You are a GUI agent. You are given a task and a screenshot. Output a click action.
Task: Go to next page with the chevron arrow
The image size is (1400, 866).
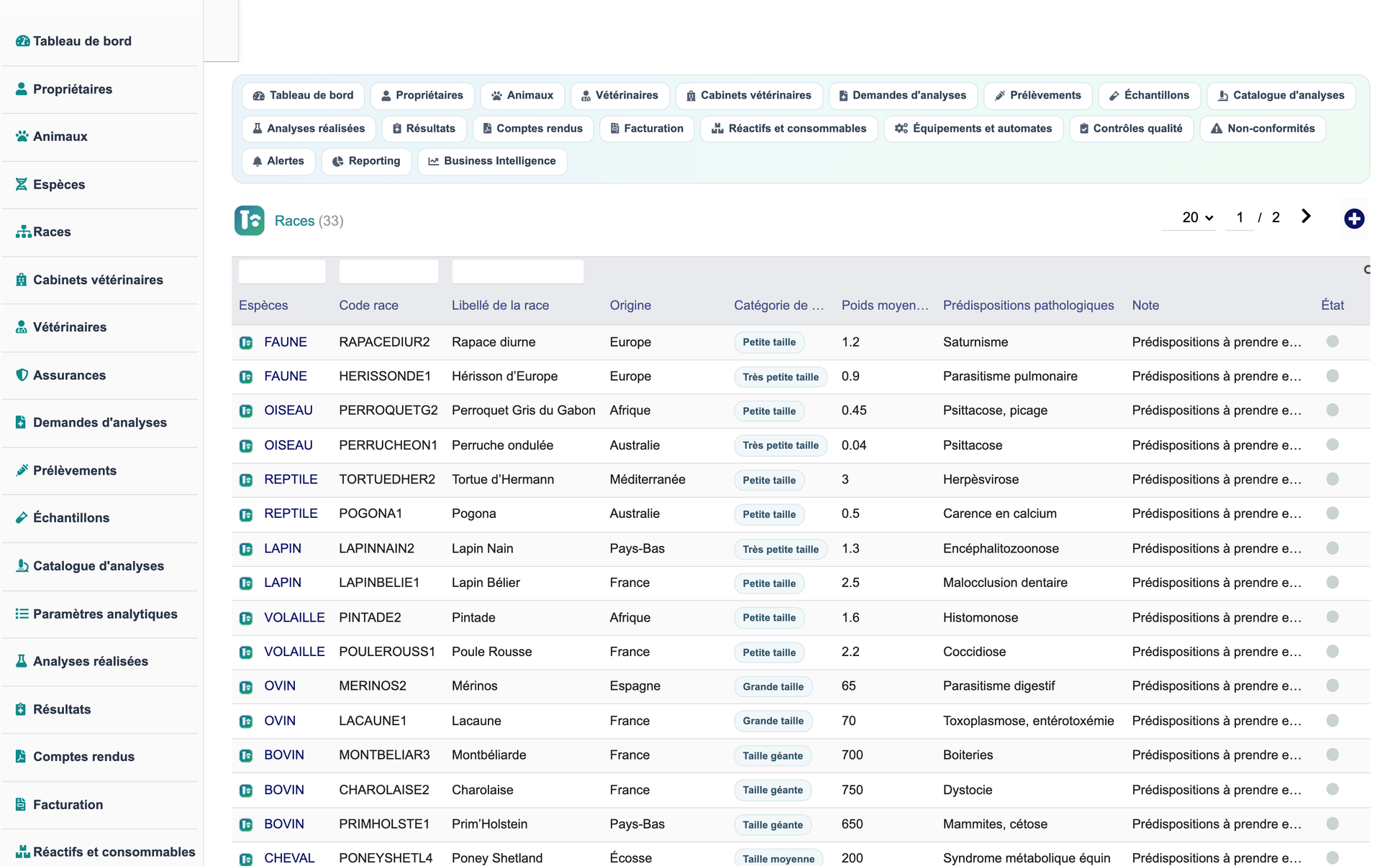pyautogui.click(x=1306, y=216)
